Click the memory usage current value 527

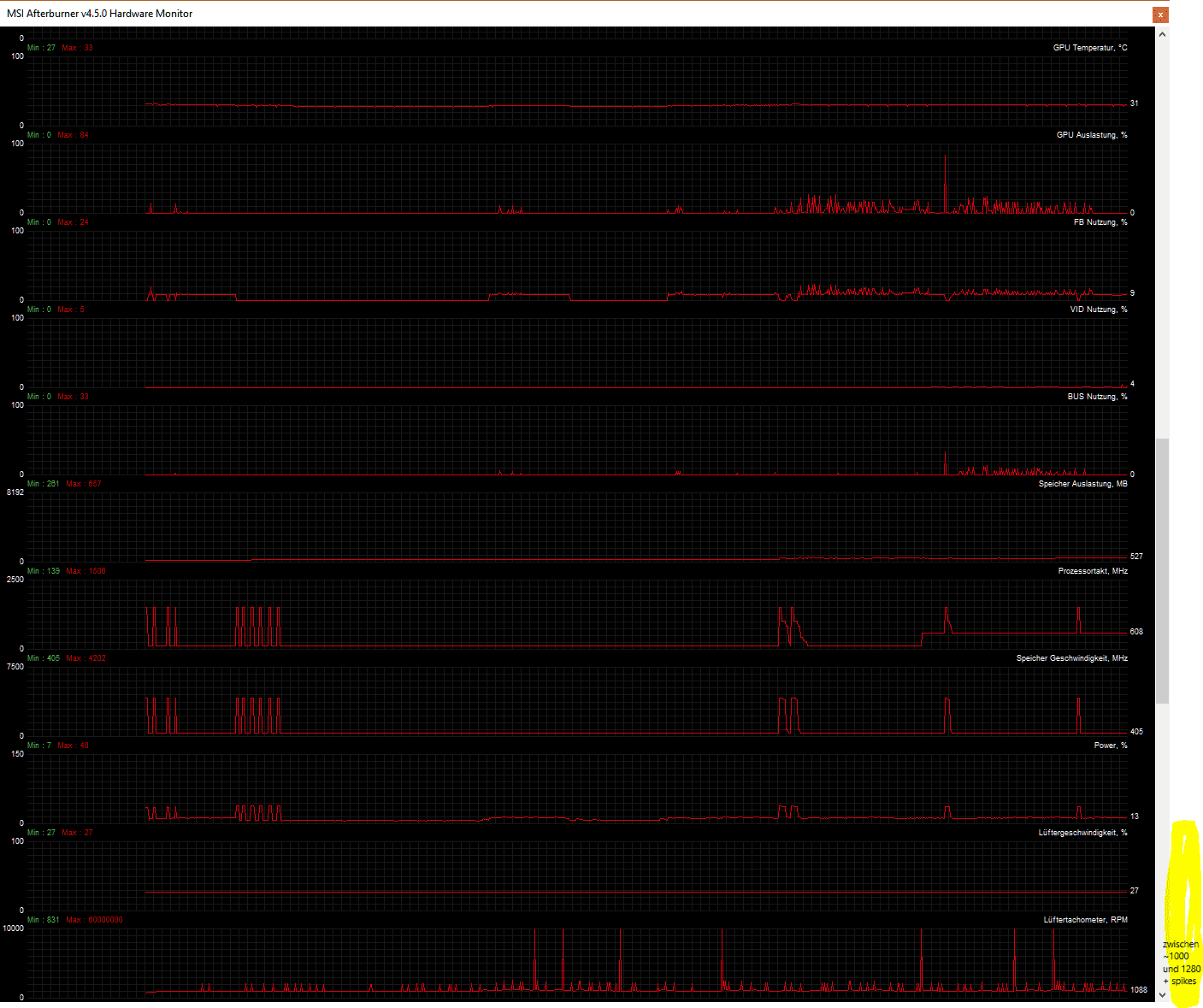pyautogui.click(x=1136, y=557)
